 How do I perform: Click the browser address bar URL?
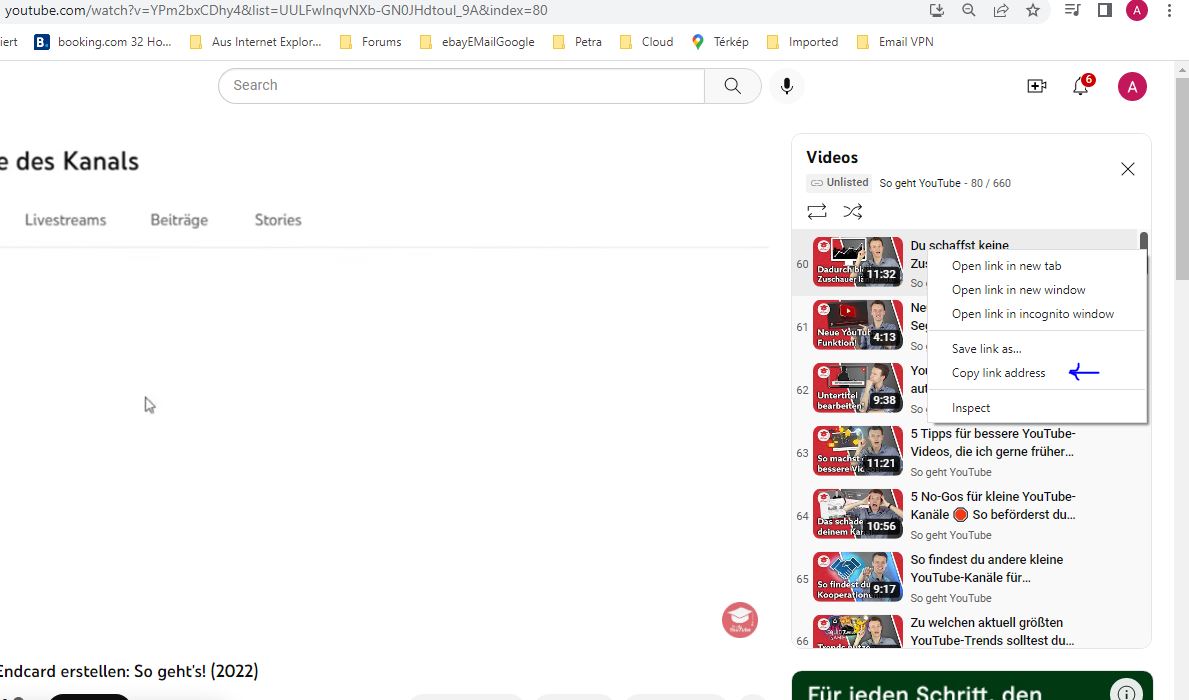coord(276,11)
